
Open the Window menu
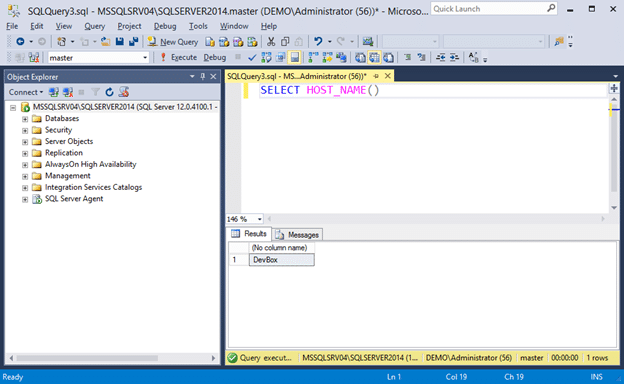[x=234, y=26]
